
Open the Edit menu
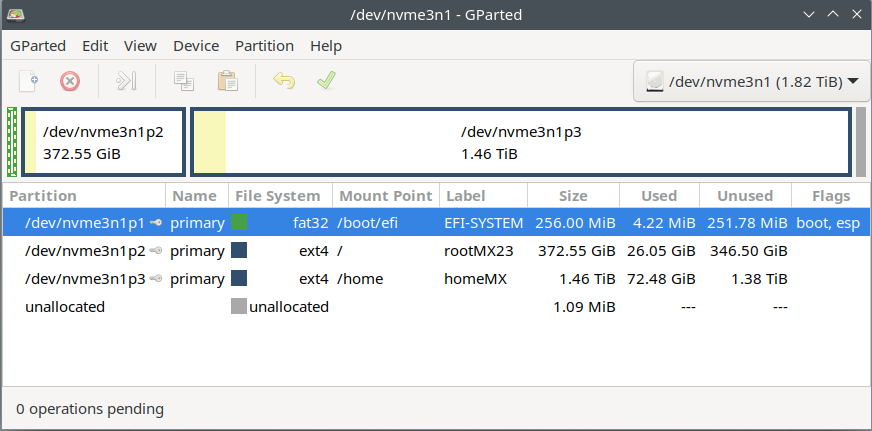pos(95,46)
